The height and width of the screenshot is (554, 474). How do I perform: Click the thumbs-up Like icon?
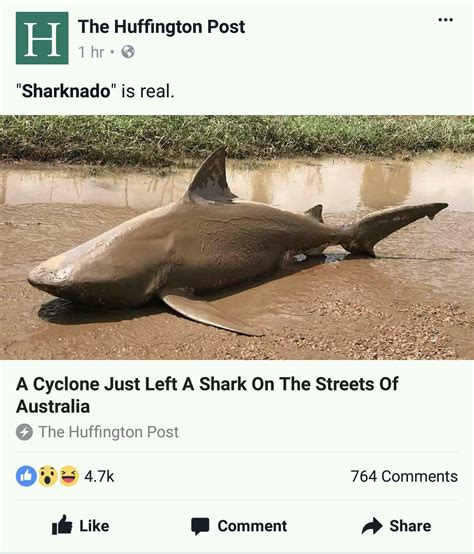point(62,525)
